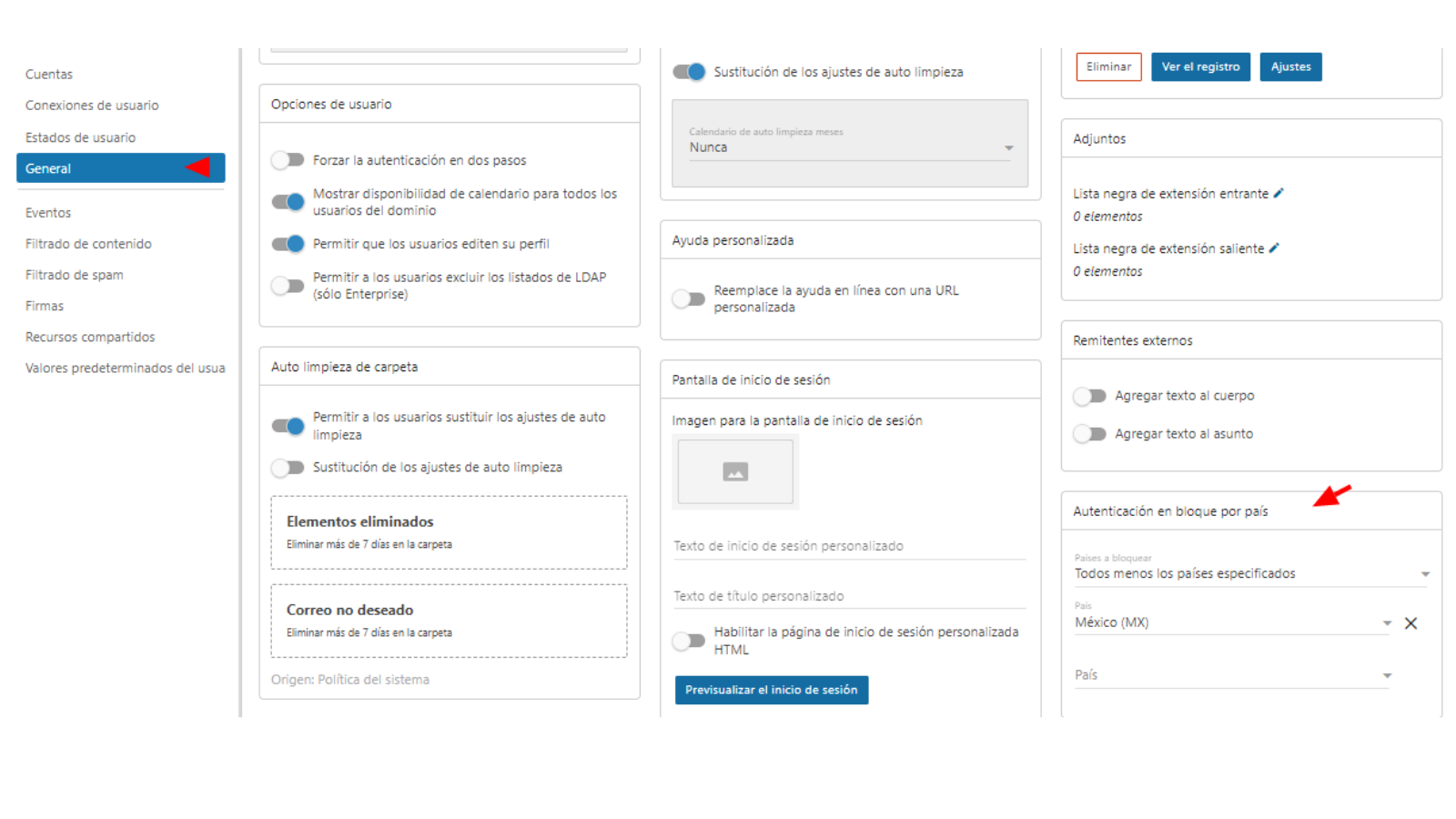The width and height of the screenshot is (1456, 819).
Task: Open Filtrado de contenido
Action: click(x=88, y=244)
